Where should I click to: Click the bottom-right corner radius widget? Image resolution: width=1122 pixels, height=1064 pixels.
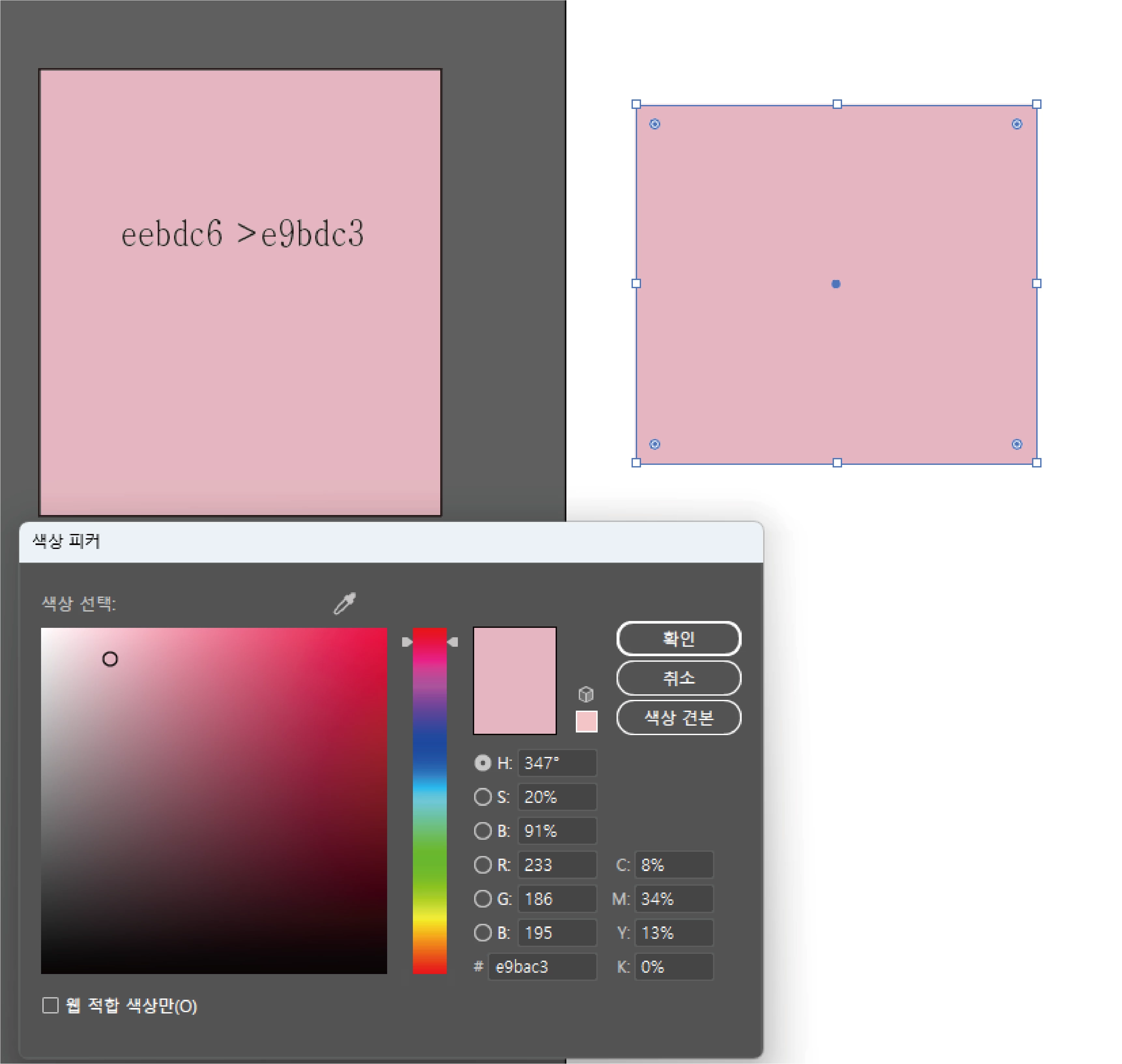(x=1016, y=444)
